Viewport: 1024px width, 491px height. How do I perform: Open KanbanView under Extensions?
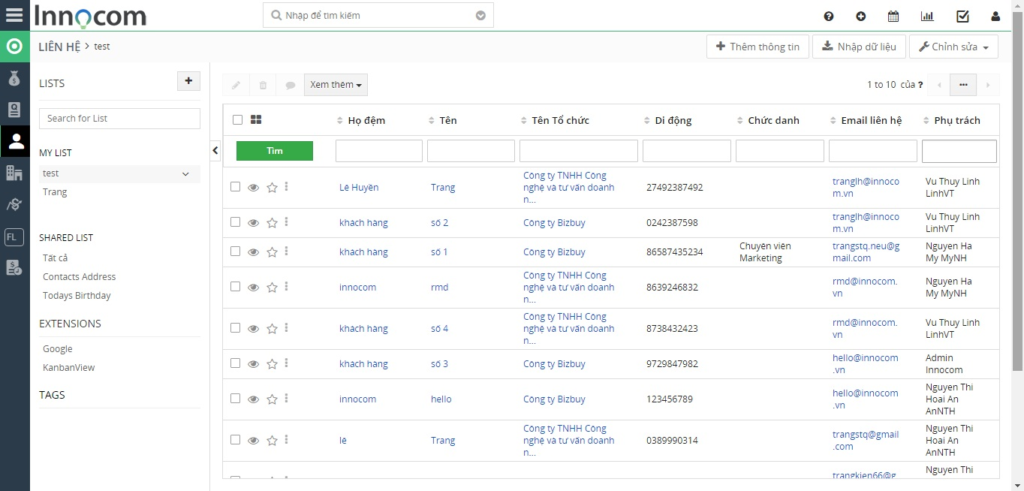[68, 367]
